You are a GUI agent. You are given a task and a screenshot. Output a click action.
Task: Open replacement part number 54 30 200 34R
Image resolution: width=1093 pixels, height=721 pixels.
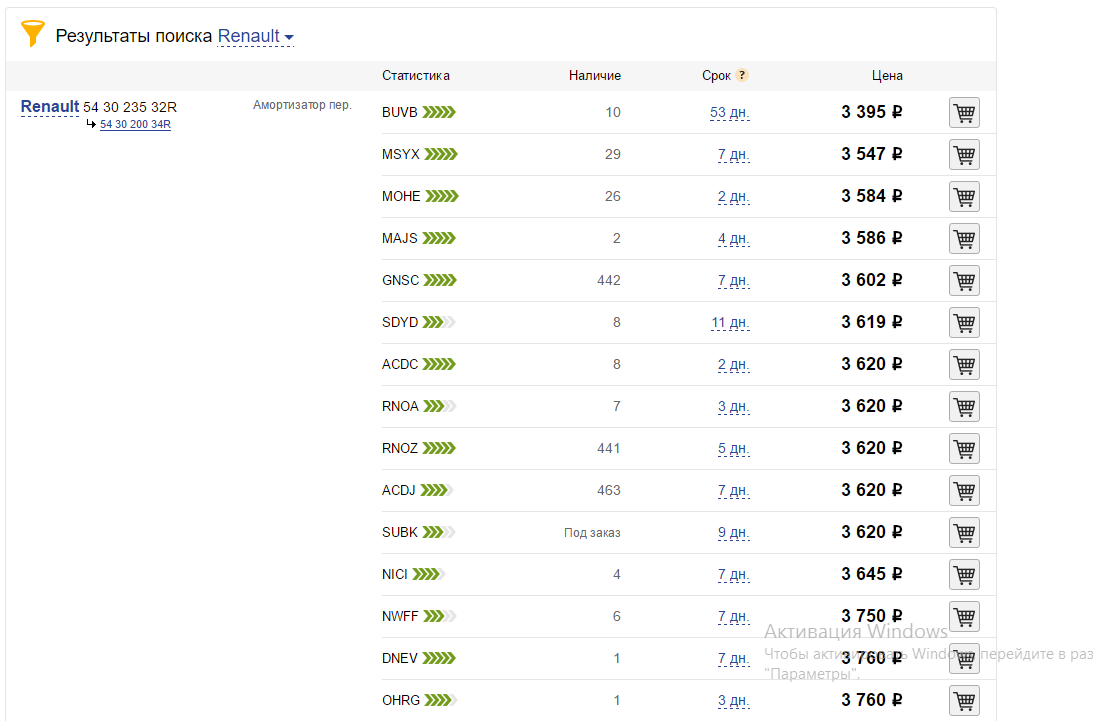click(135, 124)
